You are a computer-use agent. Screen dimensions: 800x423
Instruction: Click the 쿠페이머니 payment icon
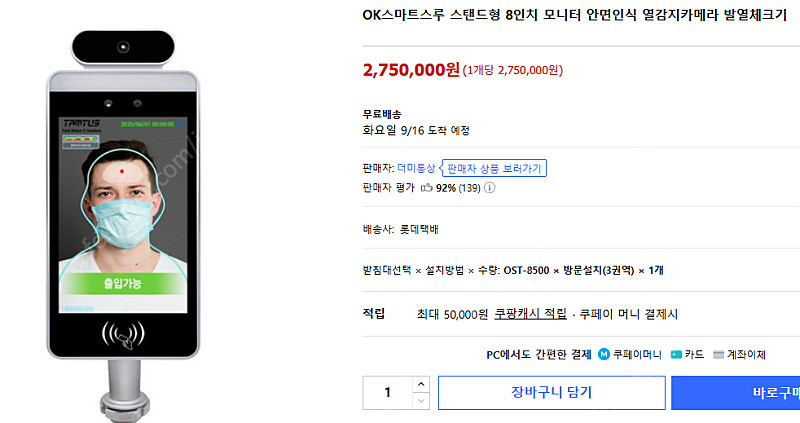click(604, 354)
